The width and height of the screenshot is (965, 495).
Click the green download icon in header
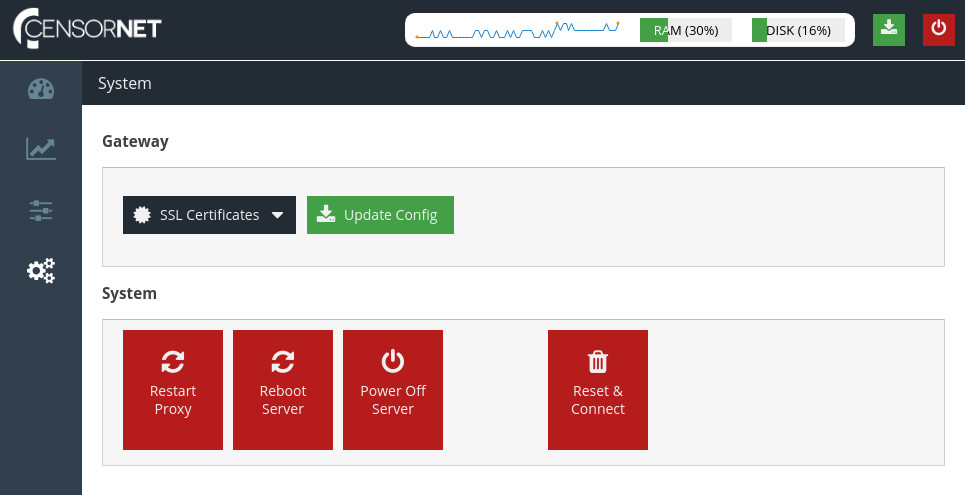coord(889,30)
